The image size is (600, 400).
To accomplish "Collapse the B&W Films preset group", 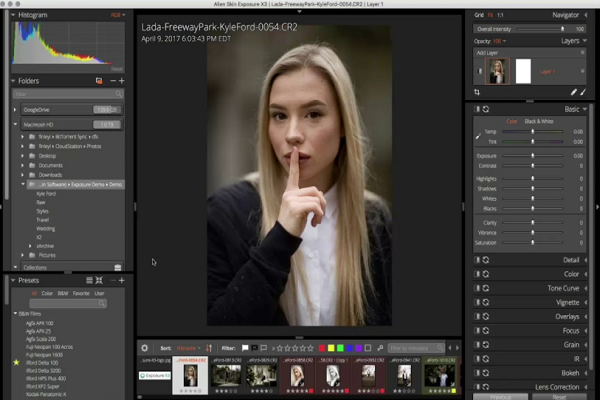I will click(15, 313).
